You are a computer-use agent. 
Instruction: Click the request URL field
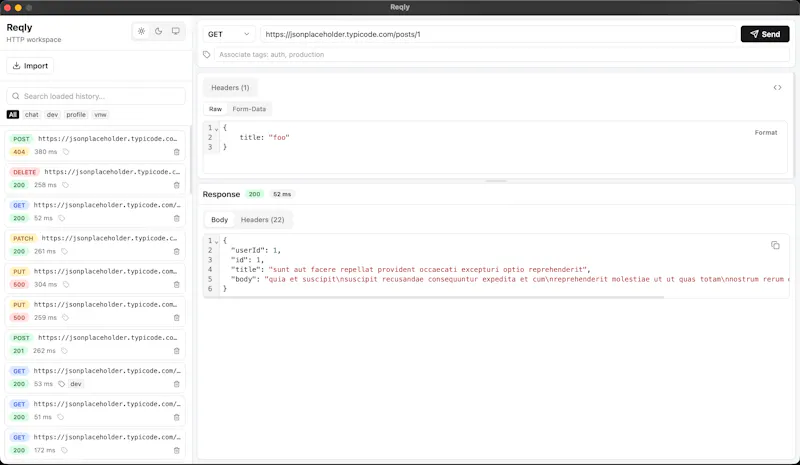coord(498,34)
